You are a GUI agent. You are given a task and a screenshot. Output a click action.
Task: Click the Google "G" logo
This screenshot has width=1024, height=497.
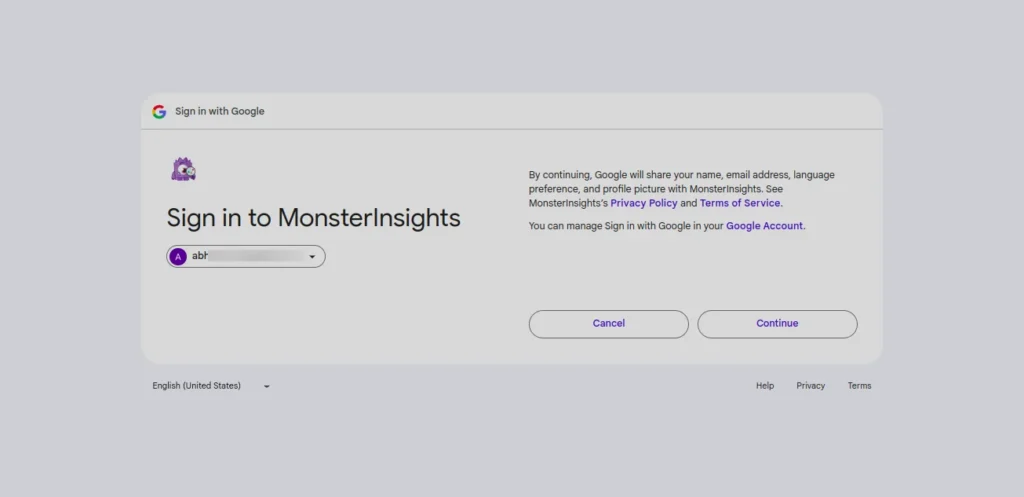tap(159, 112)
